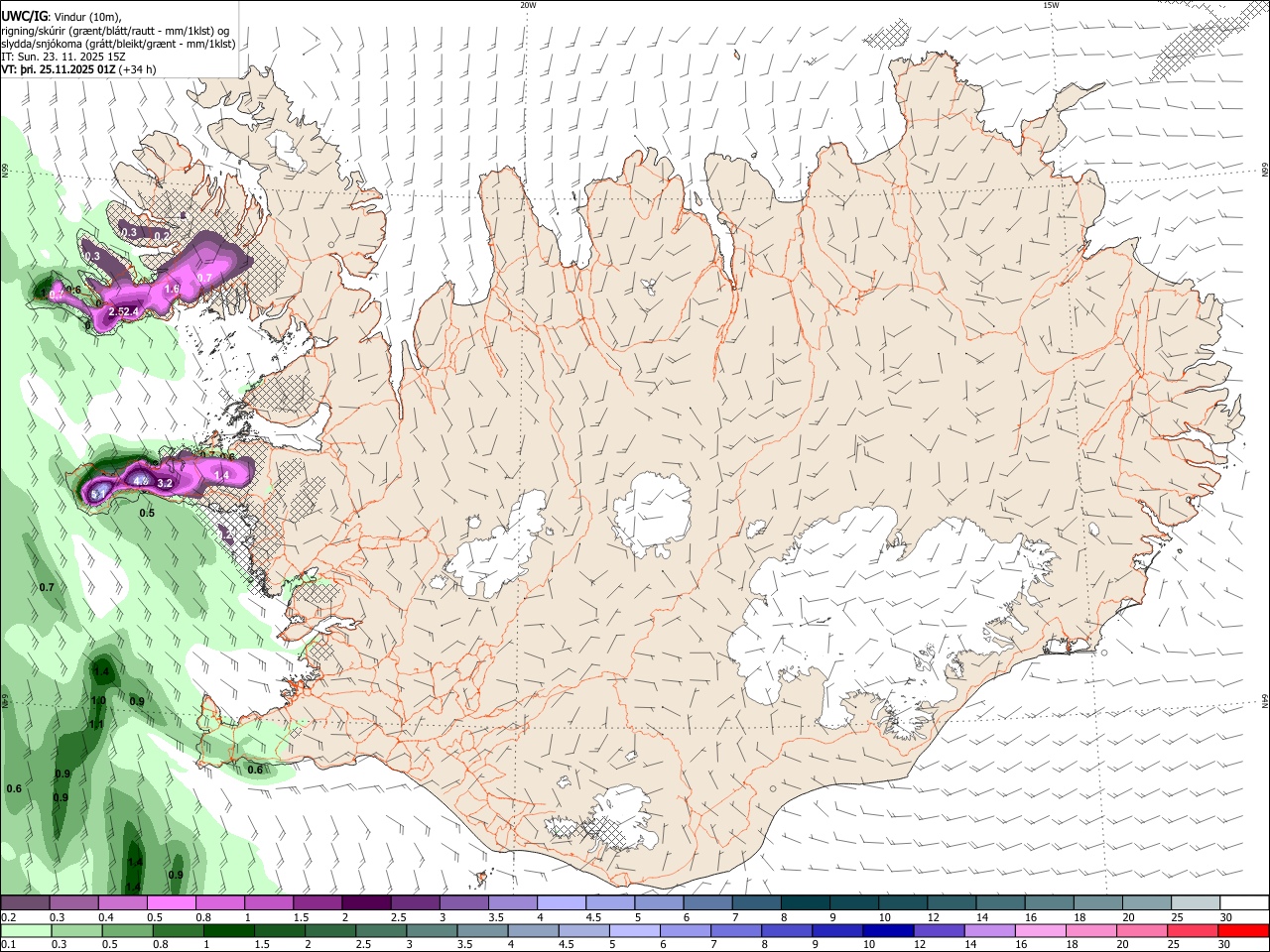Pick the upper legend swatch between 2 and 2.5
The image size is (1270, 952).
(366, 903)
